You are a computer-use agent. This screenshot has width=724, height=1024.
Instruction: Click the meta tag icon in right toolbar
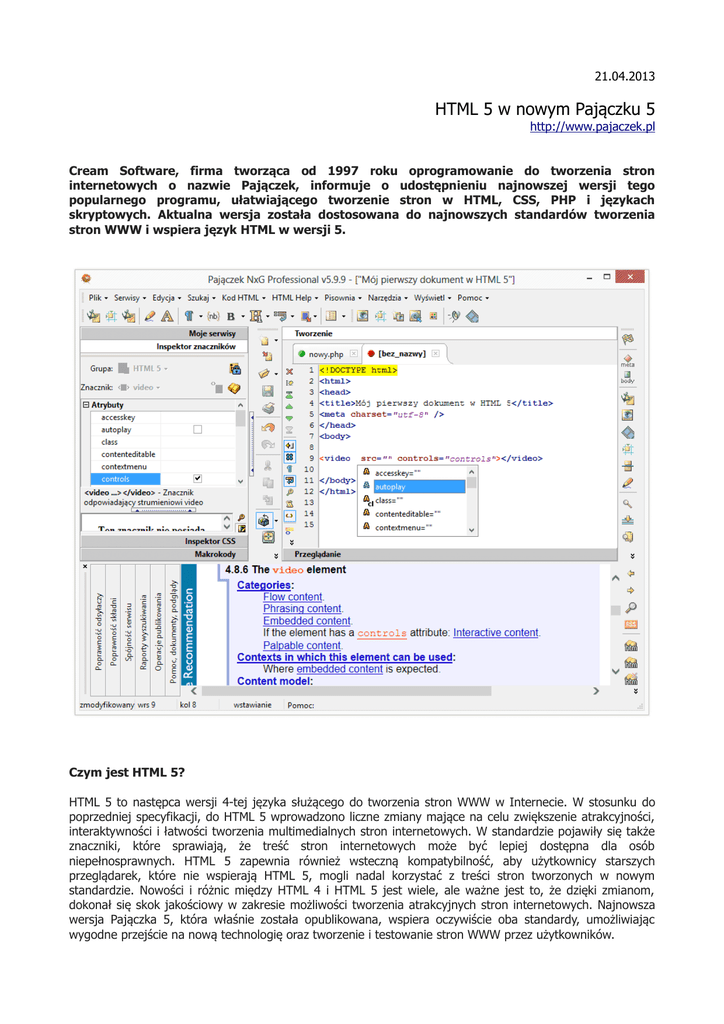628,359
